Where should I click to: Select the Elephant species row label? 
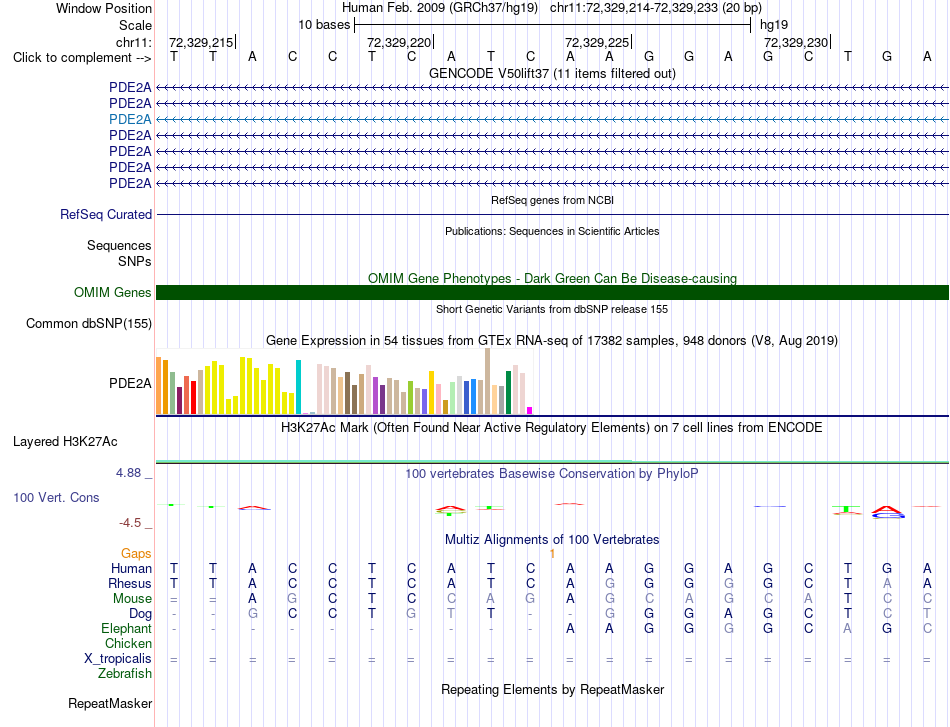[127, 628]
